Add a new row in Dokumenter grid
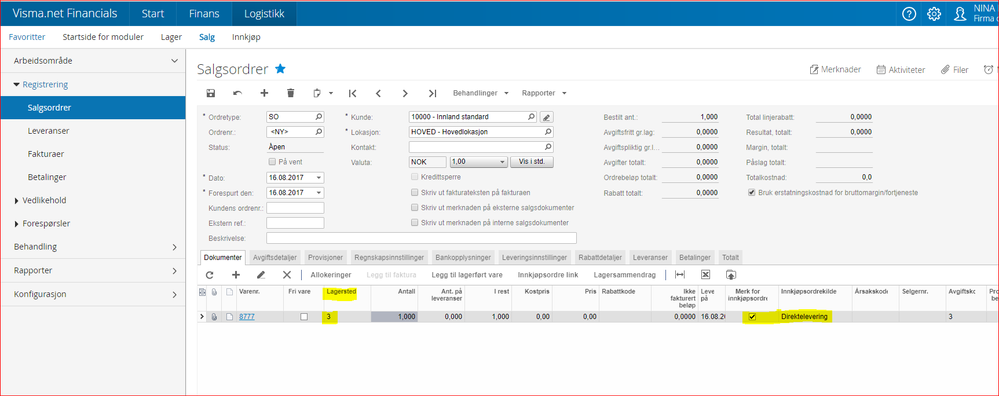The height and width of the screenshot is (396, 999). click(236, 275)
